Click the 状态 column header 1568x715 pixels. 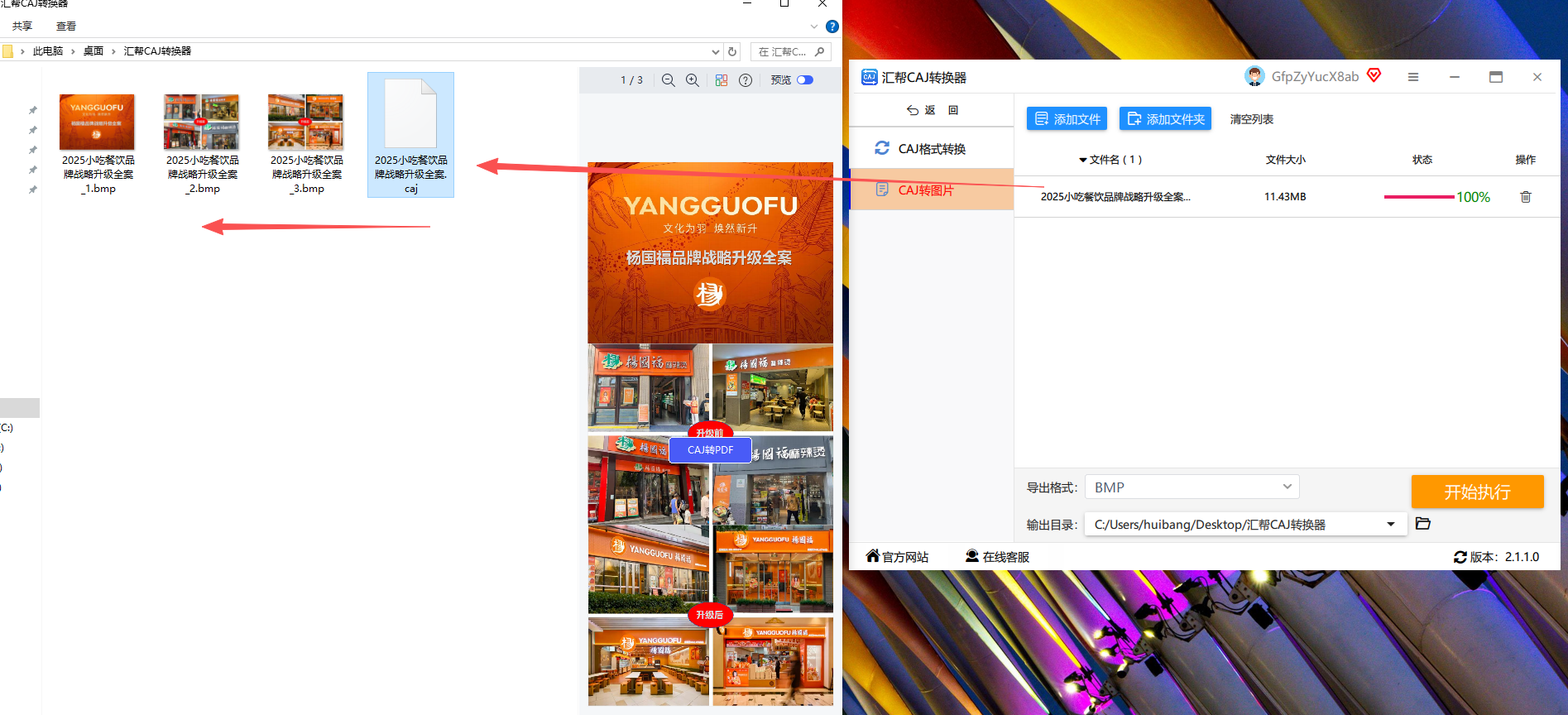click(x=1422, y=160)
